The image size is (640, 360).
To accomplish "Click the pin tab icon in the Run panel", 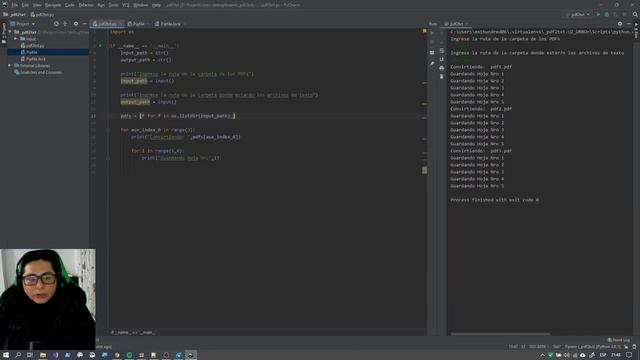I will tap(432, 64).
